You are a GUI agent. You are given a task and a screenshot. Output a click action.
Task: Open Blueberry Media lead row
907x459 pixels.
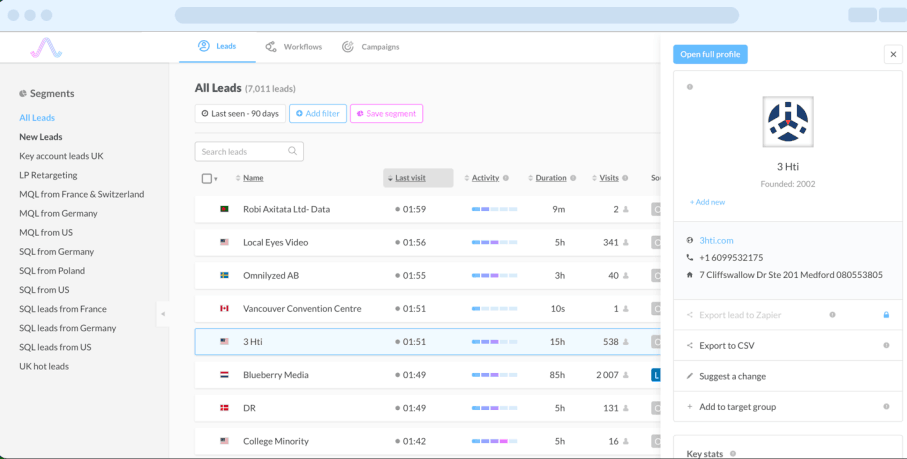click(427, 375)
